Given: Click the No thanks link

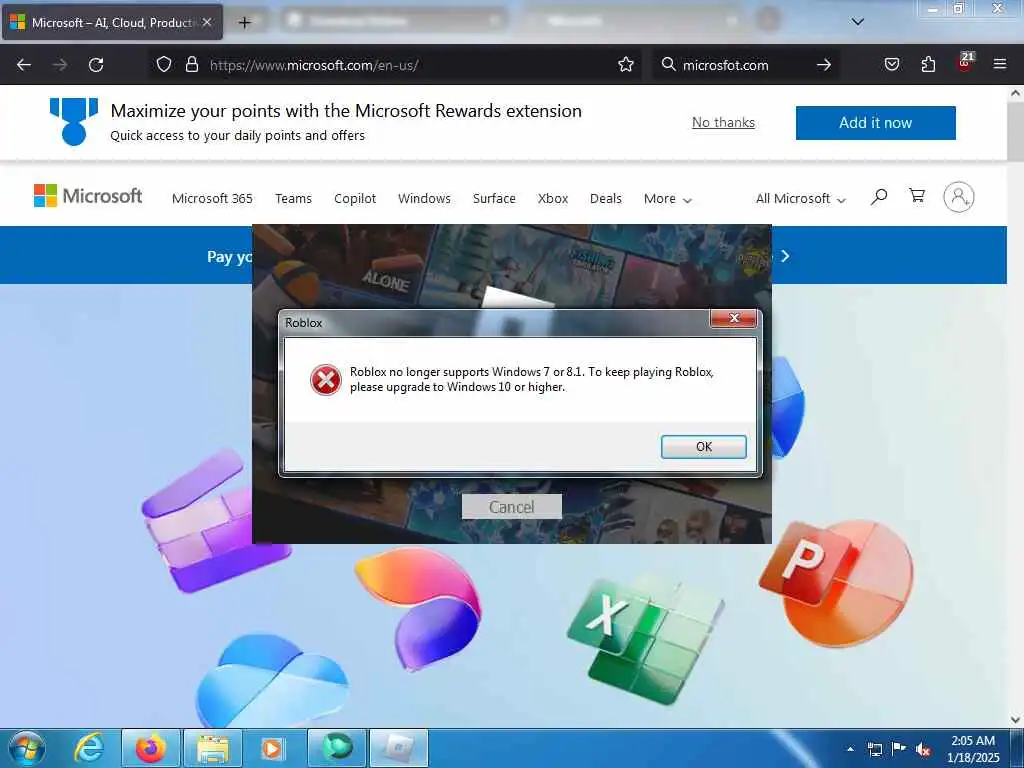Looking at the screenshot, I should pos(723,123).
